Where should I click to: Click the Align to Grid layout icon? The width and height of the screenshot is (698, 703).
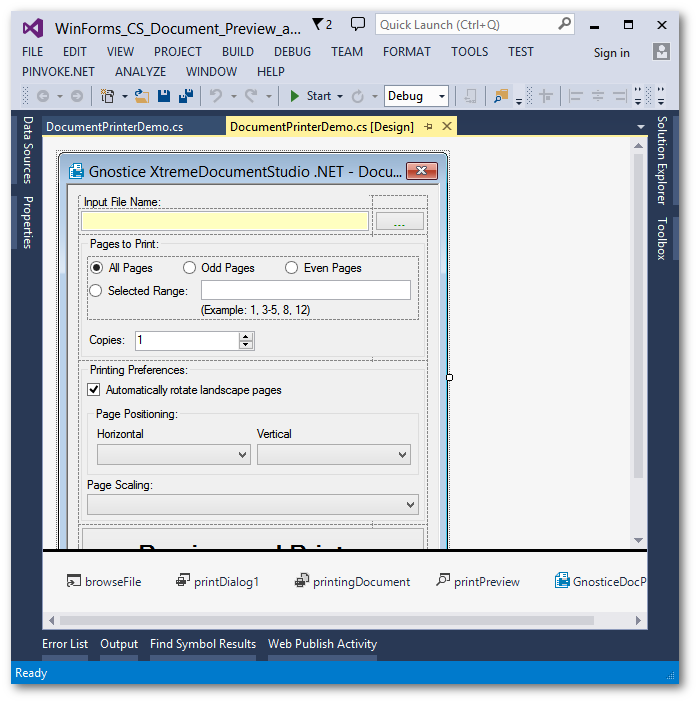coord(546,96)
